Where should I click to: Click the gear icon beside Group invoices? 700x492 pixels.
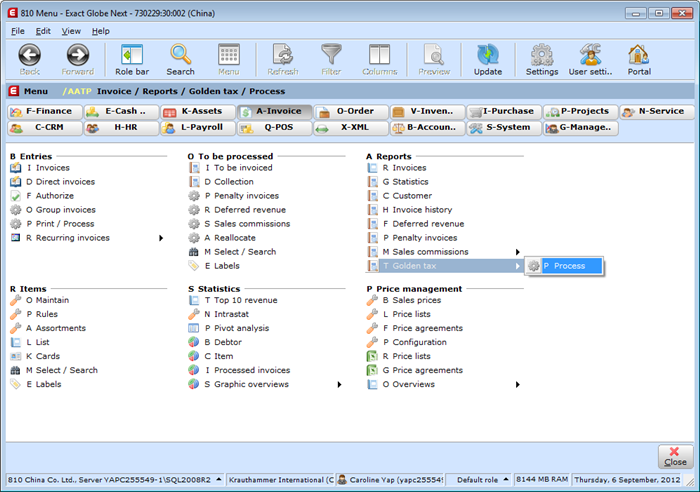click(x=16, y=210)
